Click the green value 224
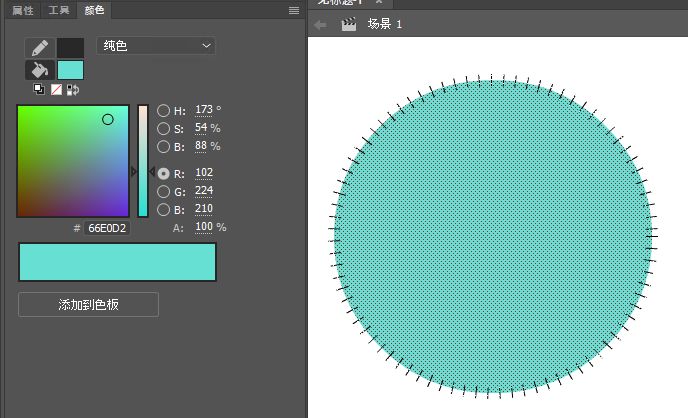 click(x=204, y=191)
